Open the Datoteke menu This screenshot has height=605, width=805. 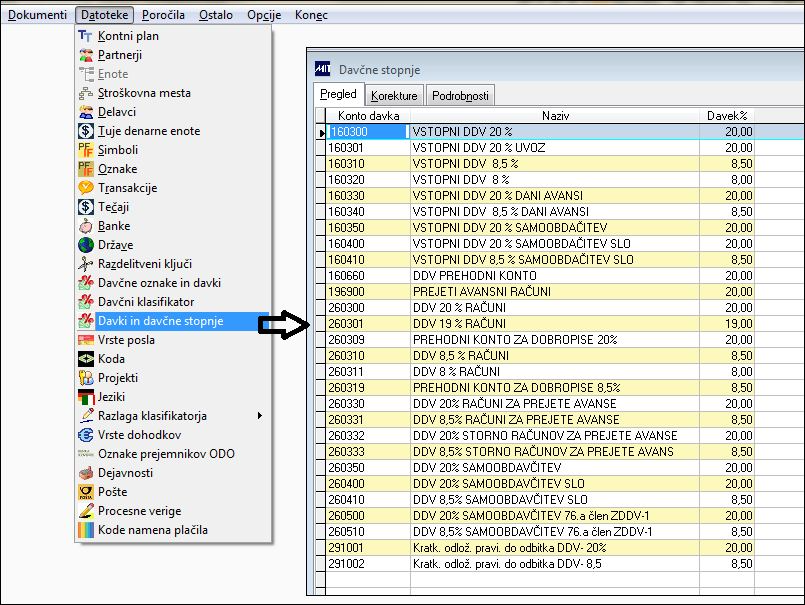click(x=104, y=15)
